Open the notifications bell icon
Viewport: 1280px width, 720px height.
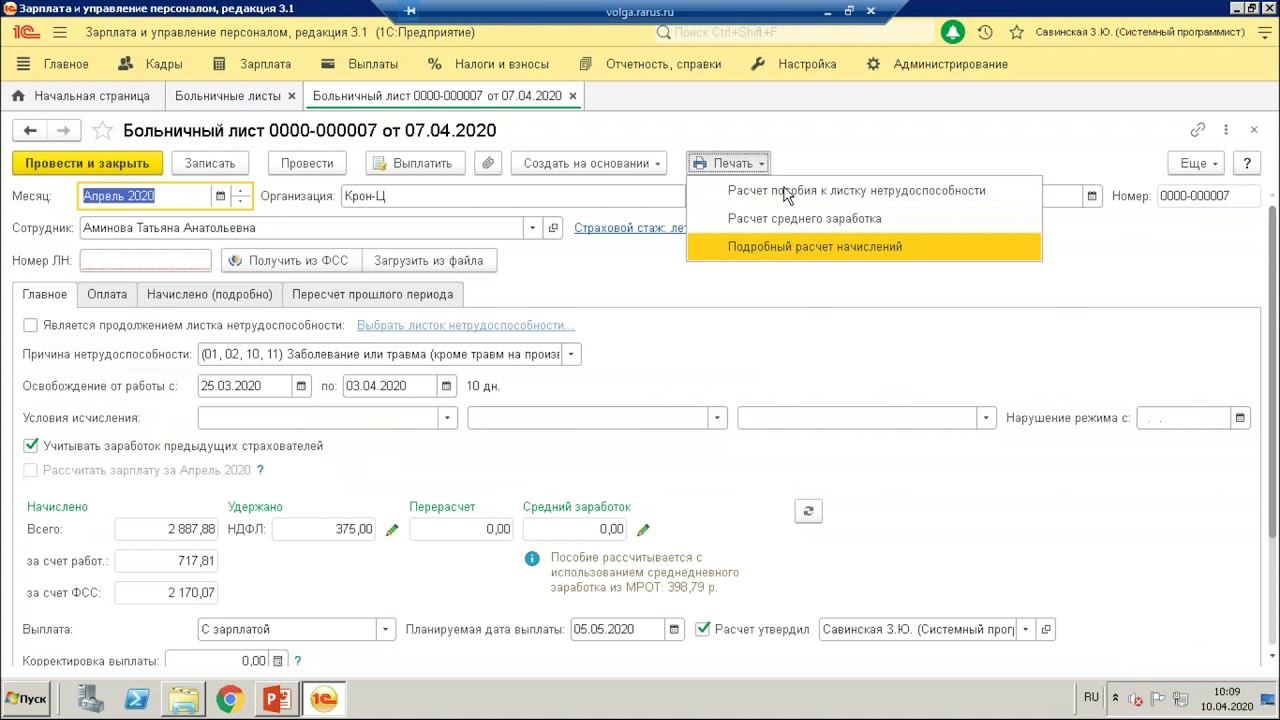(953, 32)
